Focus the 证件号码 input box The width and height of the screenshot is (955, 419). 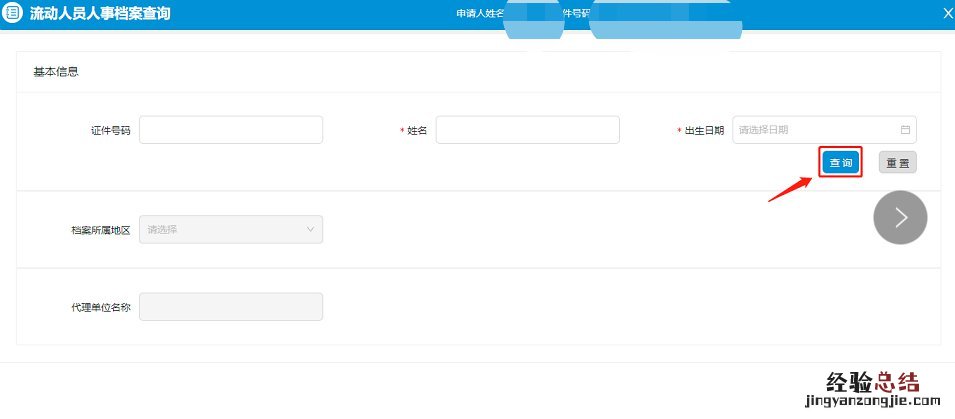pyautogui.click(x=231, y=130)
